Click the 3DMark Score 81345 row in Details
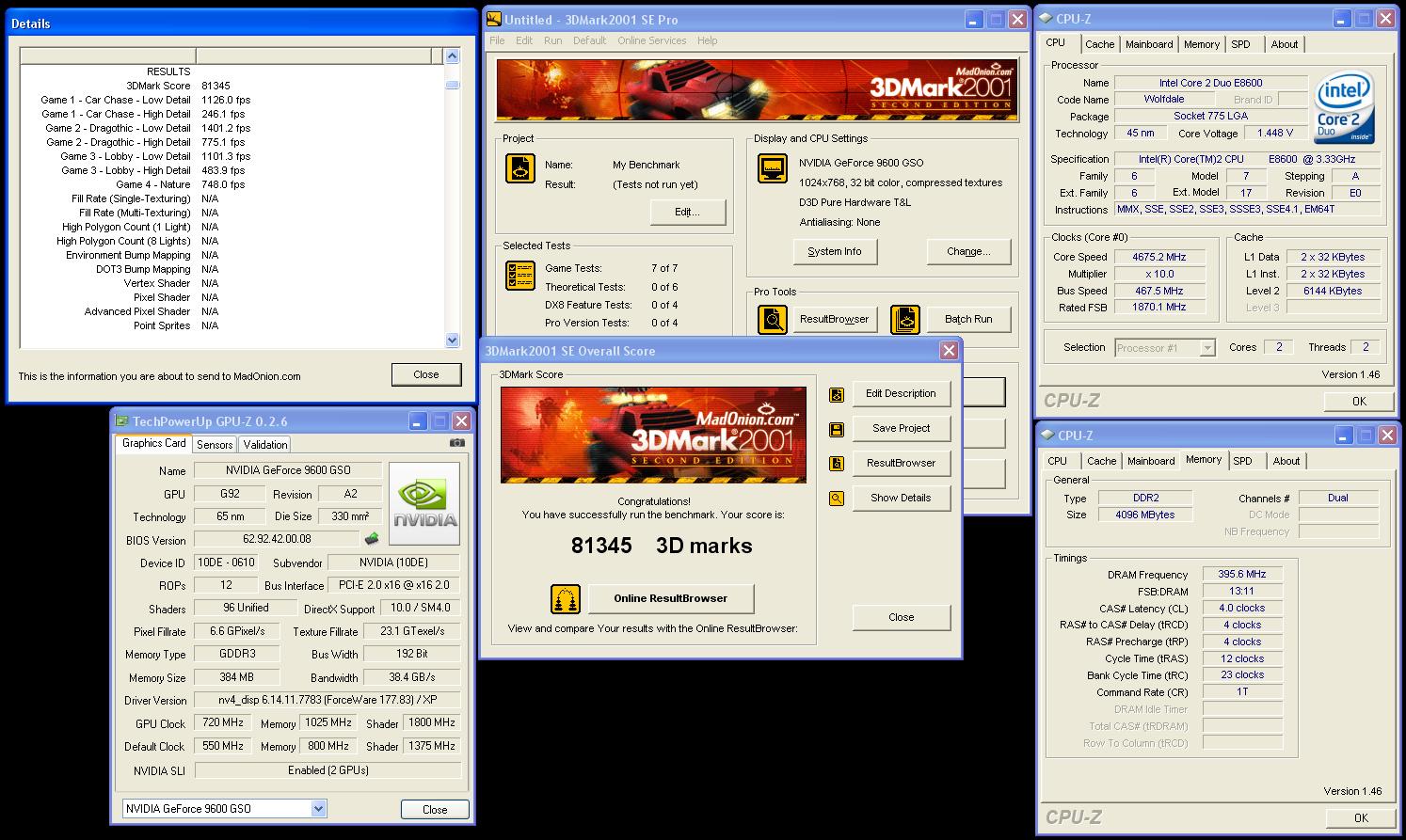The height and width of the screenshot is (840, 1406). (232, 86)
